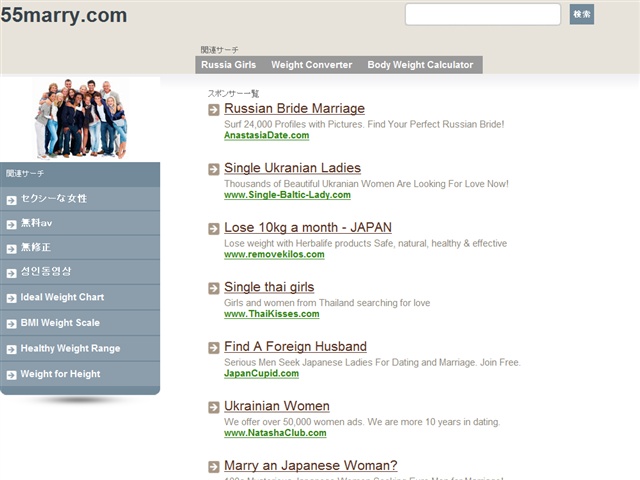Image resolution: width=640 pixels, height=480 pixels.
Task: Open Healthy Weight Range sidebar link
Action: click(x=70, y=349)
